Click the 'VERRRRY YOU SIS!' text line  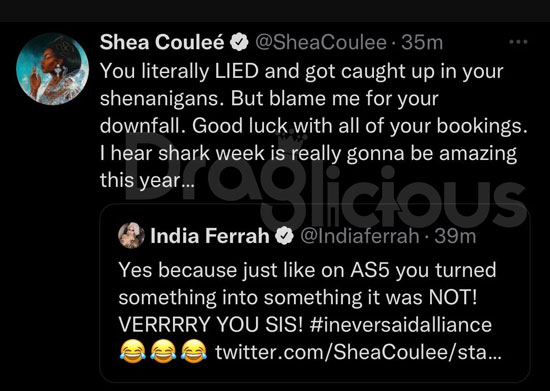211,325
